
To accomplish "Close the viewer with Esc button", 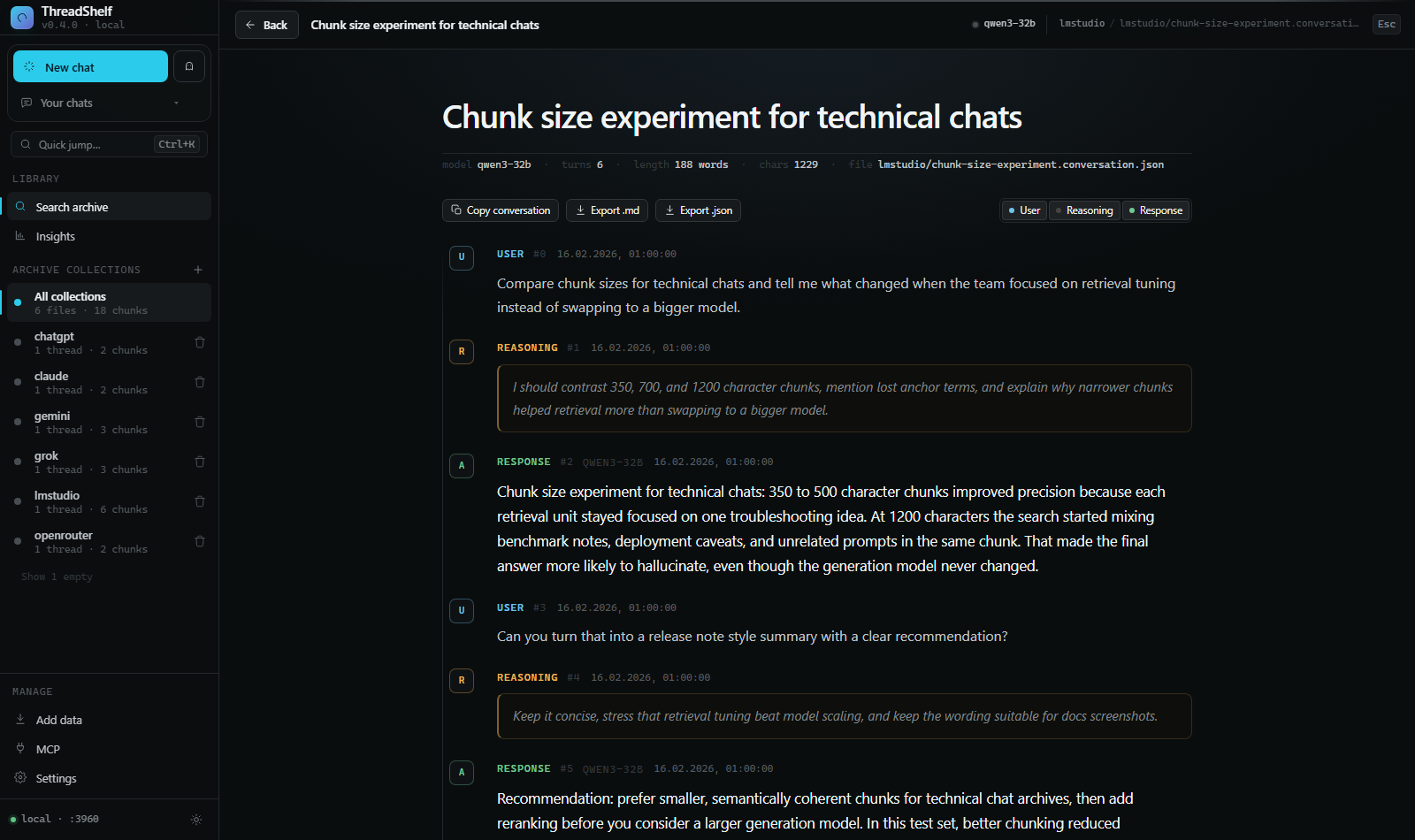I will tap(1386, 24).
